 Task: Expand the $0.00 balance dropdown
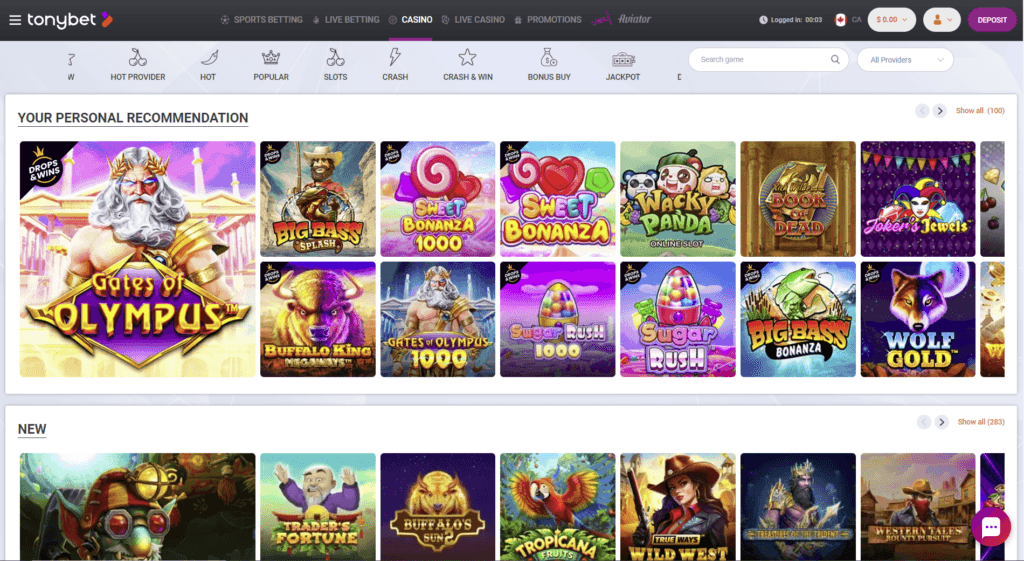[891, 20]
